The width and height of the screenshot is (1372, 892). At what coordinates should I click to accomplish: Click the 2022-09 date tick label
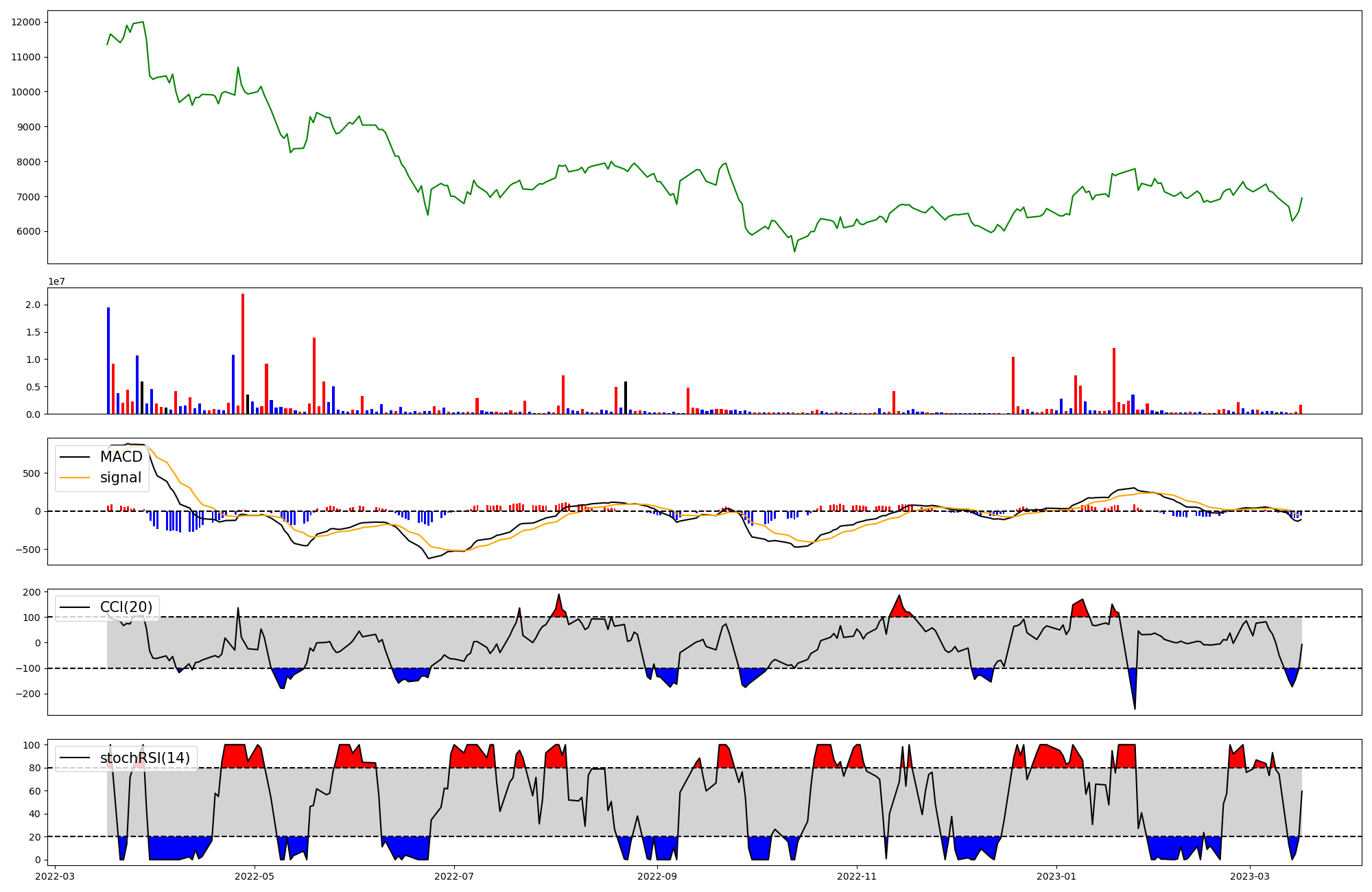[657, 876]
